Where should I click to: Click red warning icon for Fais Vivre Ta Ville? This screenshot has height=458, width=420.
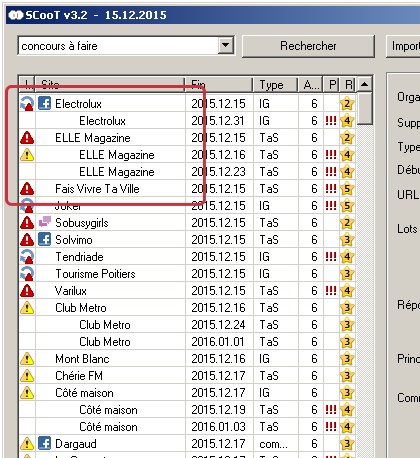coord(27,189)
